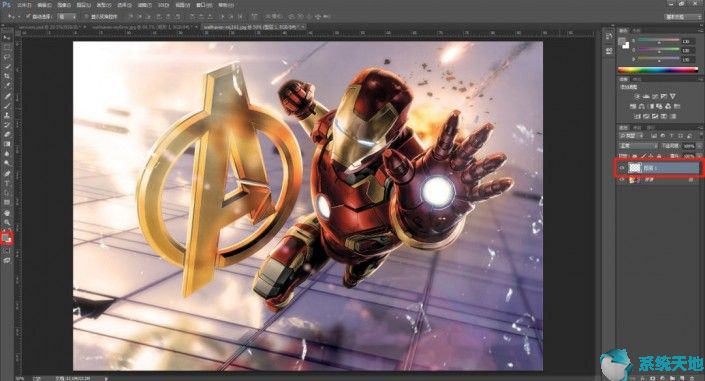The image size is (705, 381).
Task: Add a Color Balance adjustment
Action: click(x=642, y=107)
